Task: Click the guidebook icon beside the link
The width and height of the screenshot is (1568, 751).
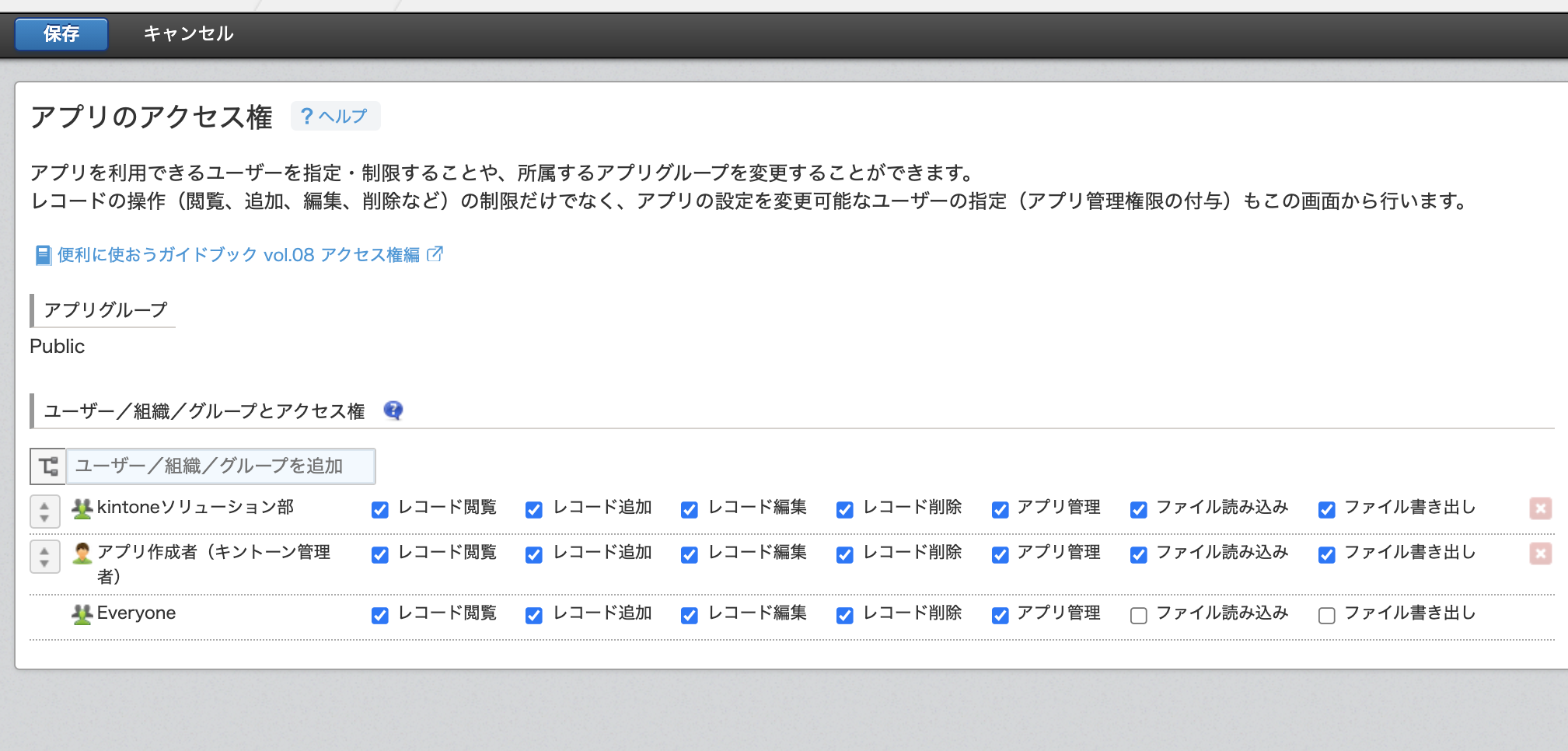Action: click(x=44, y=255)
